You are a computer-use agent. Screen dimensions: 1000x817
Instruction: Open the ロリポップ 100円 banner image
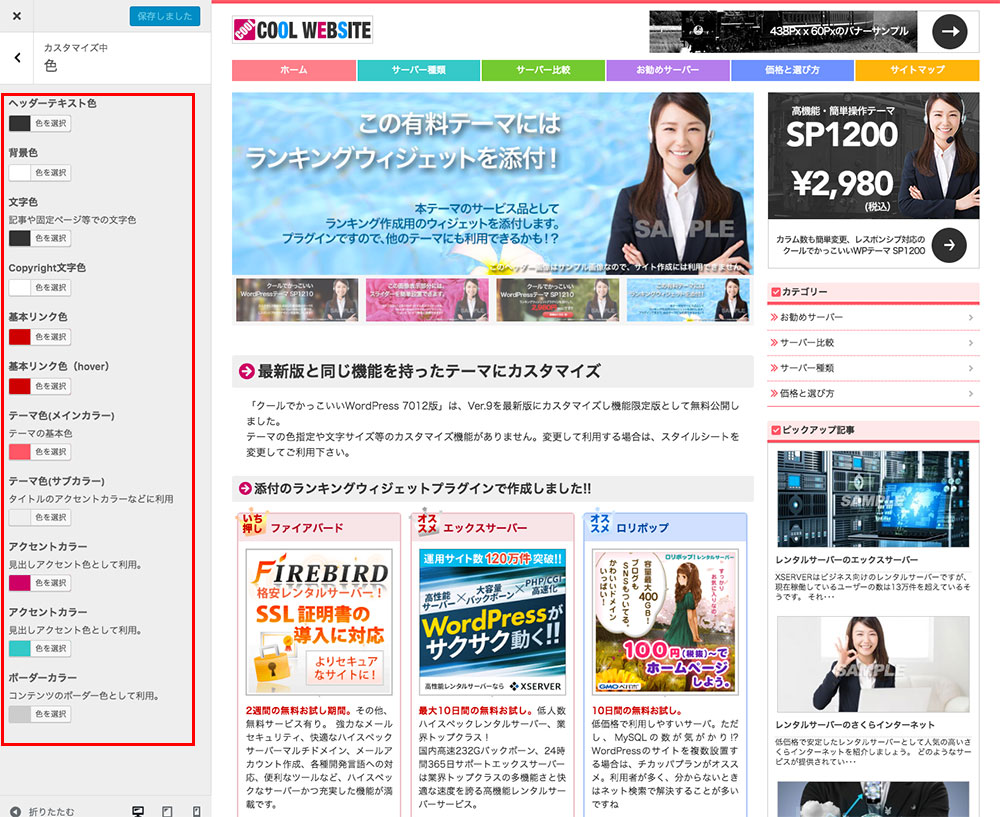(665, 622)
